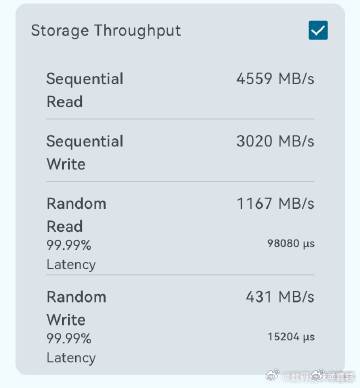Click the 431 MB/s value
Screen dimensions: 360x388
tap(280, 297)
